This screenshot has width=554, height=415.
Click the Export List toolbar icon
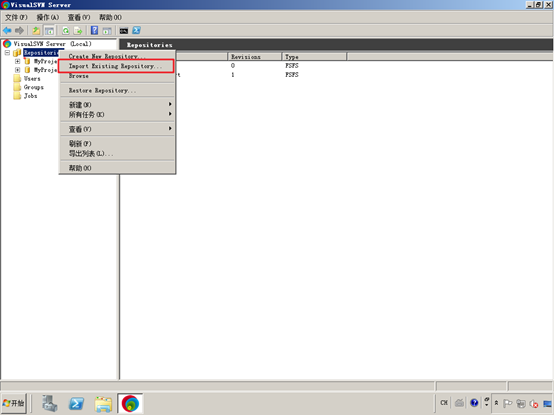point(78,31)
